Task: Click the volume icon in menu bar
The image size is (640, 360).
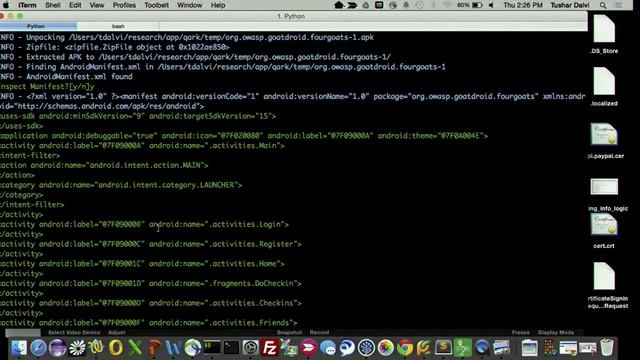Action: 491,5
